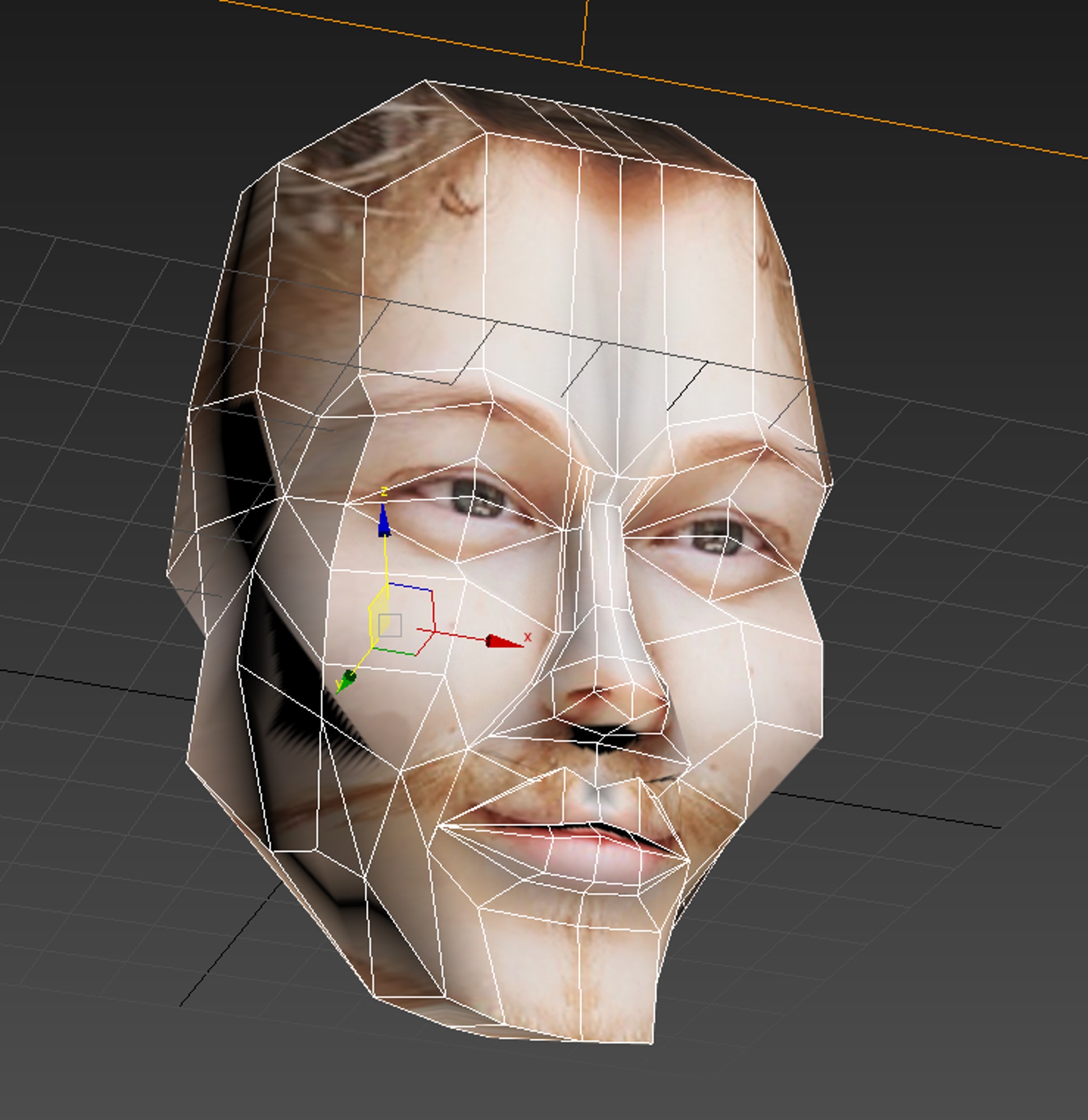The height and width of the screenshot is (1120, 1088).
Task: Click the red X axis label
Action: 528,637
